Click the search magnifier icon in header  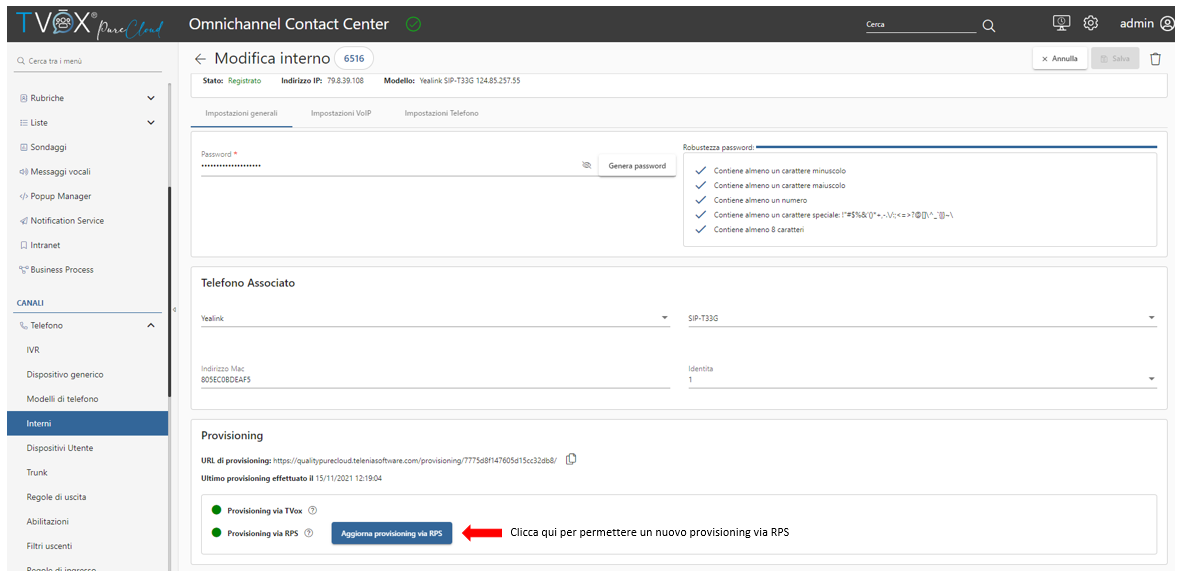(989, 26)
